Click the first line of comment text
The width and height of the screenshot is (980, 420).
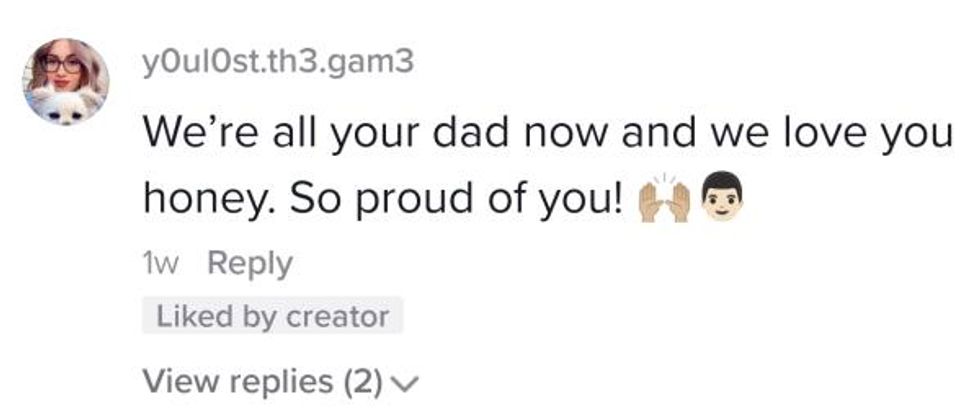click(x=546, y=135)
